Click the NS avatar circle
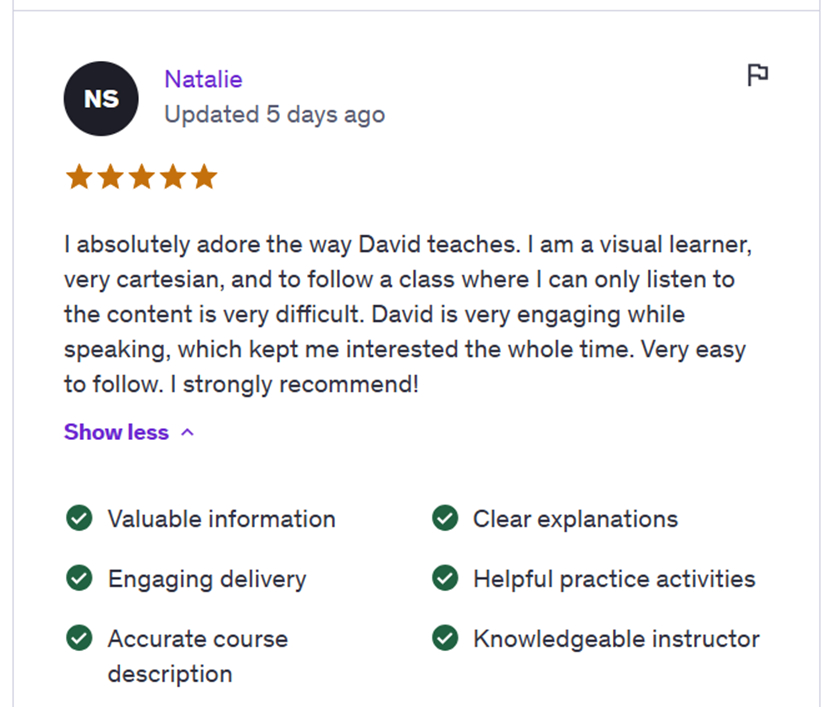The height and width of the screenshot is (707, 828). click(101, 98)
